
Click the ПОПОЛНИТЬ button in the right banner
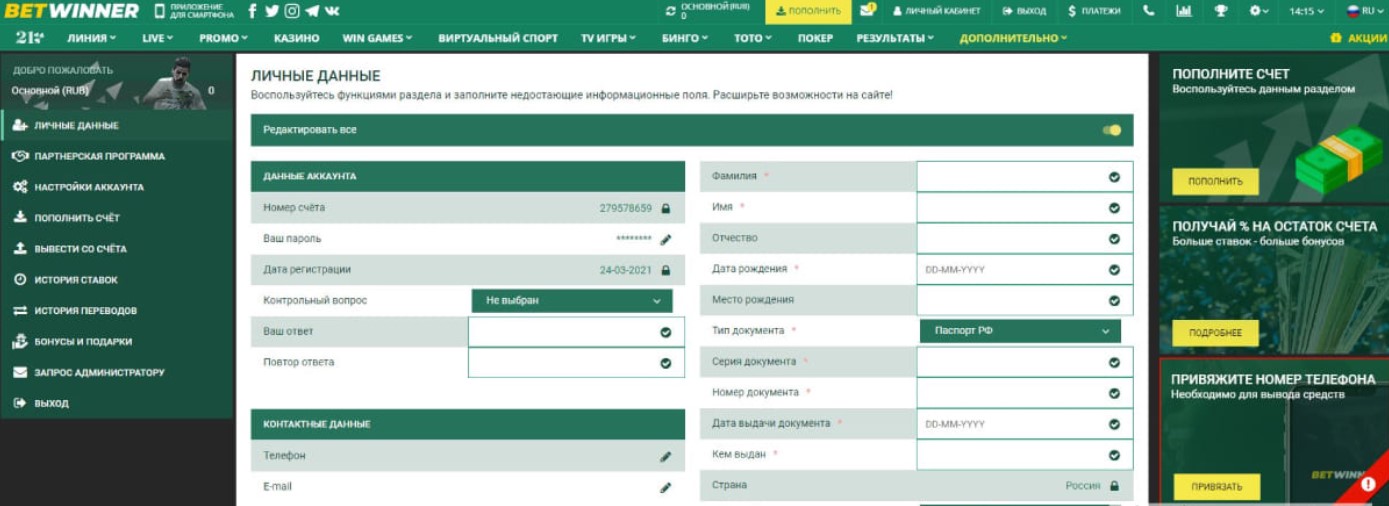pos(1215,182)
